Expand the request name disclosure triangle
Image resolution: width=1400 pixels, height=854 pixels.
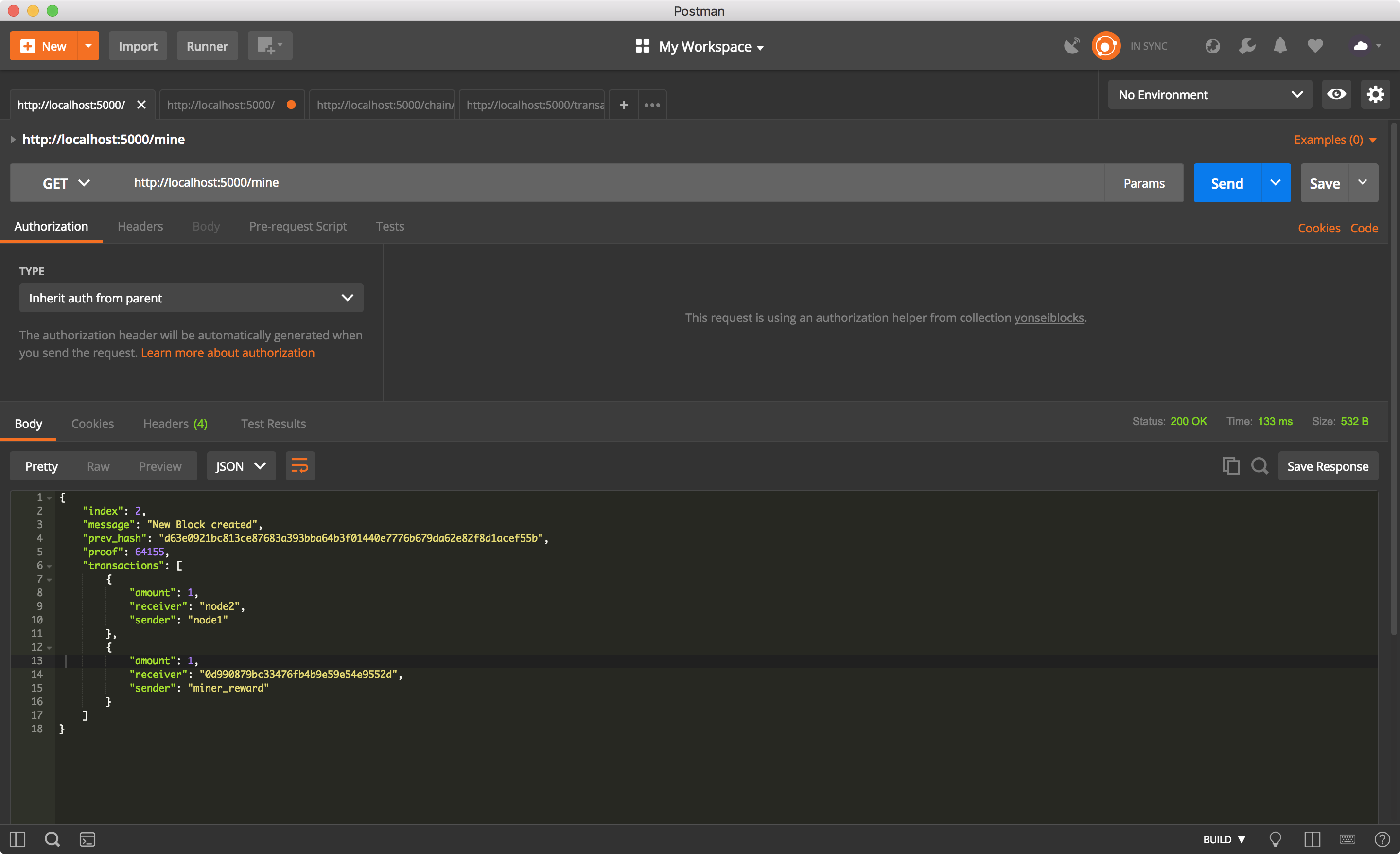click(13, 139)
